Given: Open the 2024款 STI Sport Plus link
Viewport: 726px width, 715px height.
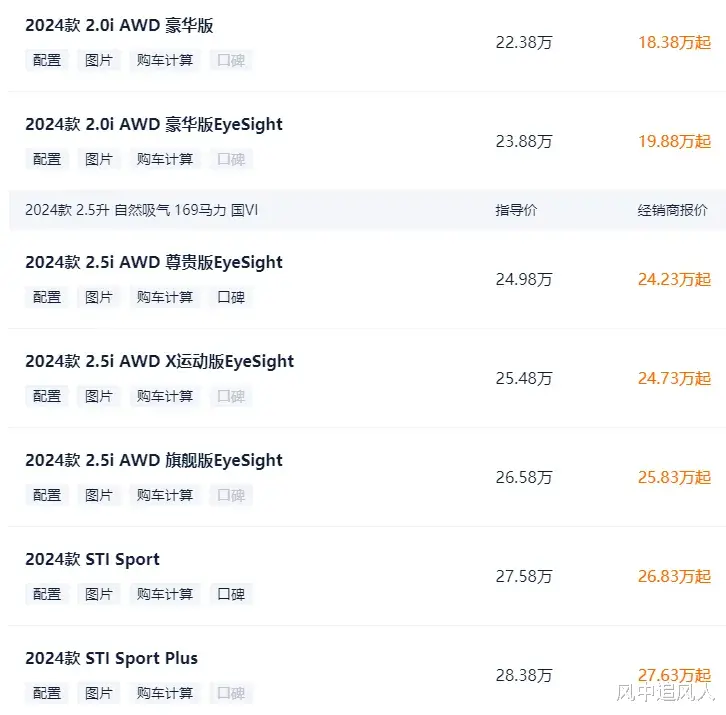Looking at the screenshot, I should tap(111, 658).
